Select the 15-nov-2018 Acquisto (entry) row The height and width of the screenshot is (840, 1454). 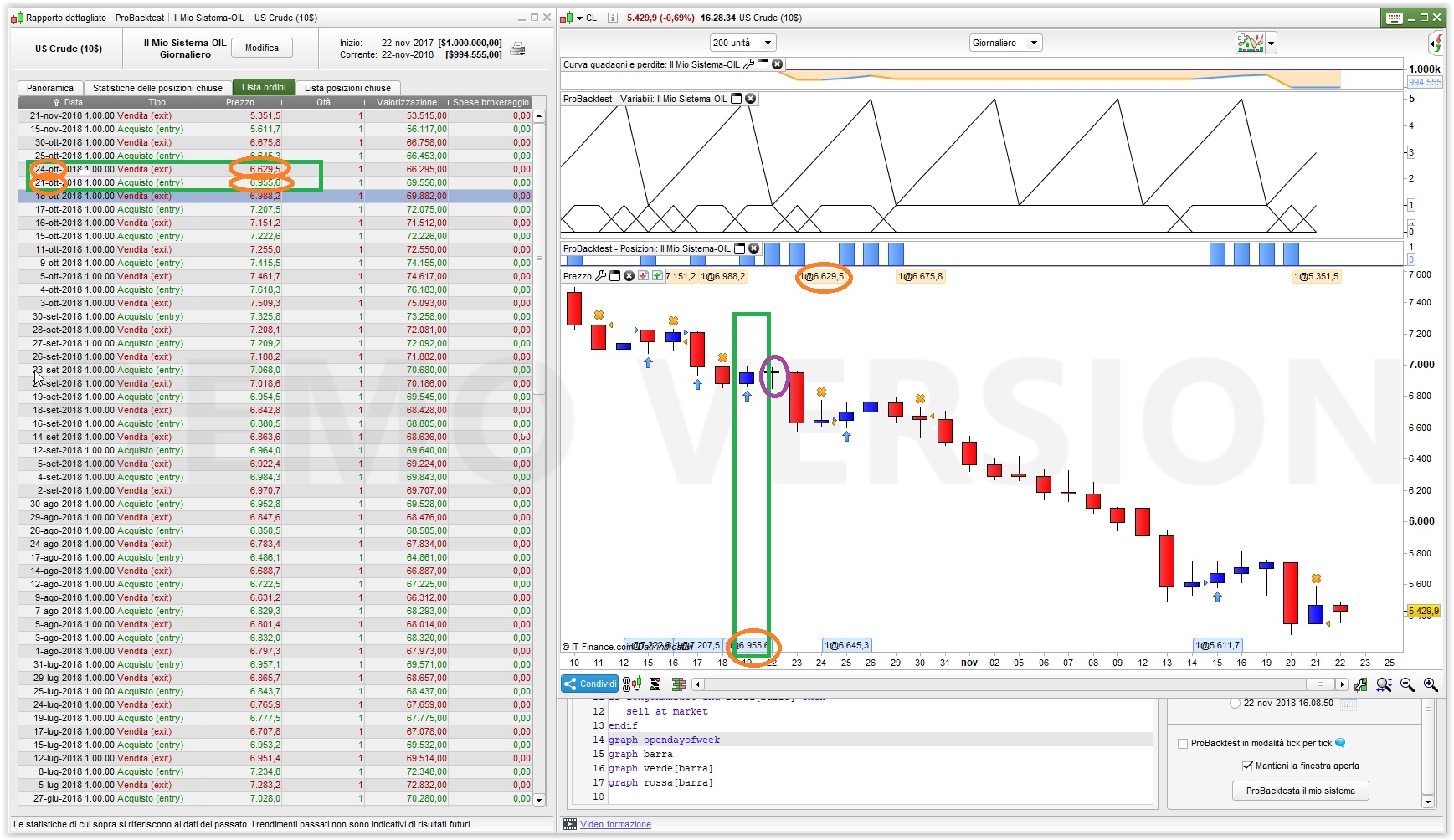275,129
